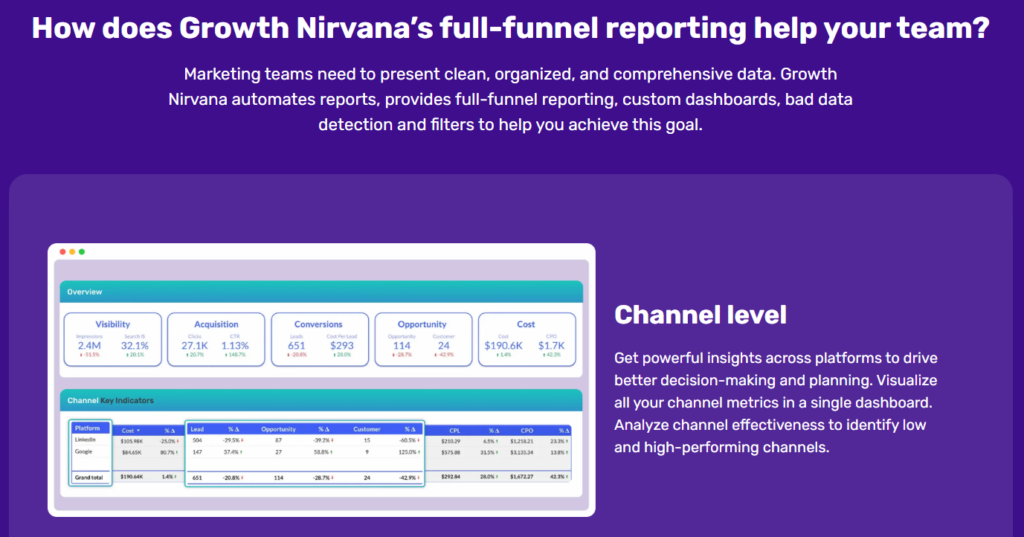Open the Visibility metric card
This screenshot has width=1024, height=537.
point(112,339)
